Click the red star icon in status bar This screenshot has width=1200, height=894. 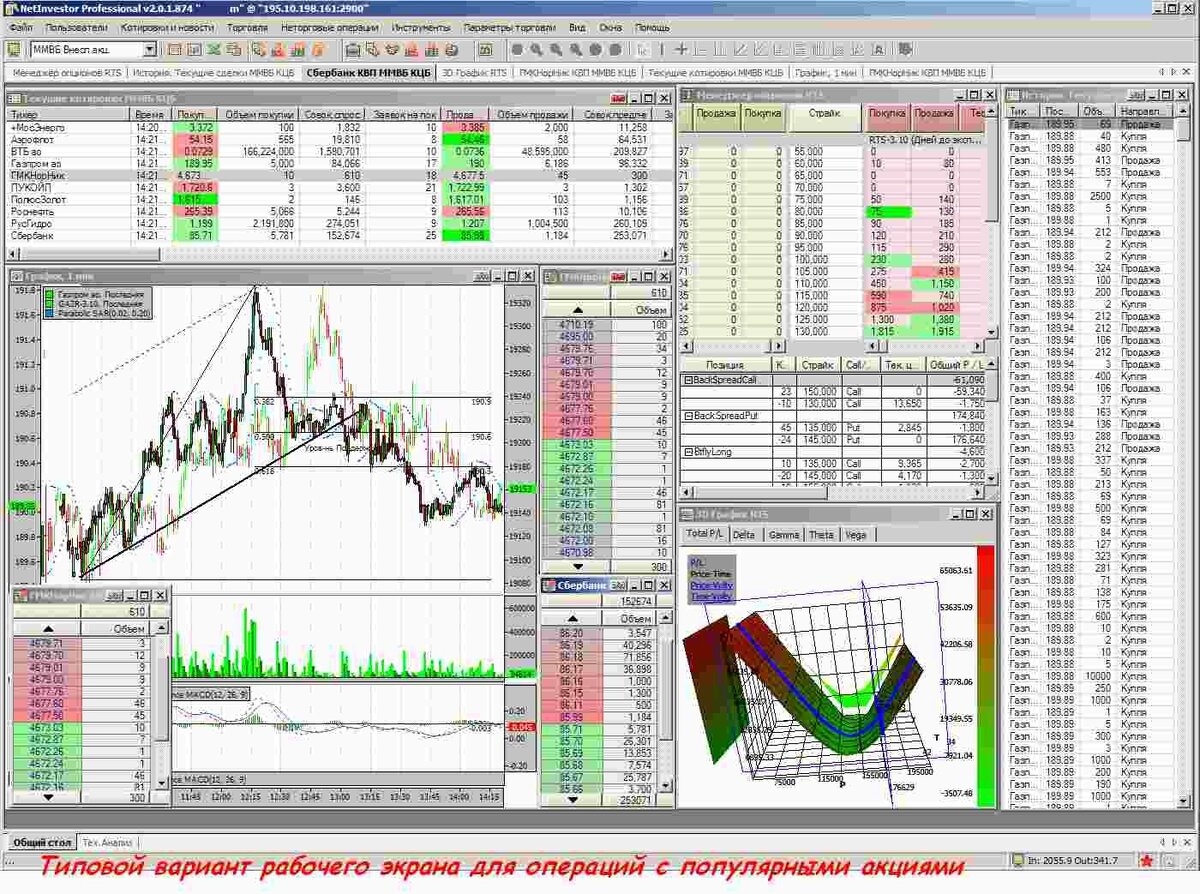(x=1145, y=859)
